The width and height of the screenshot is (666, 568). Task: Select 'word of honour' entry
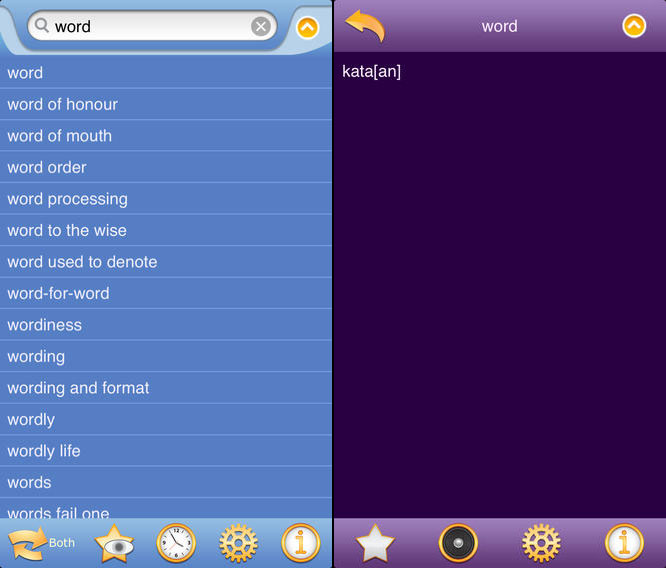point(166,104)
